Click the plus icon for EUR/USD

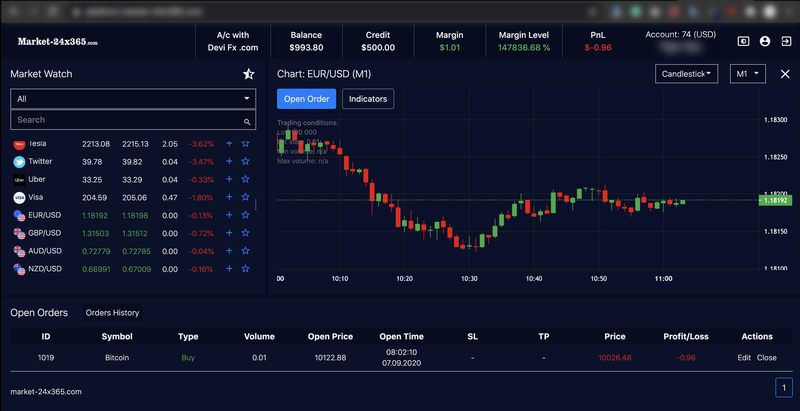point(229,215)
